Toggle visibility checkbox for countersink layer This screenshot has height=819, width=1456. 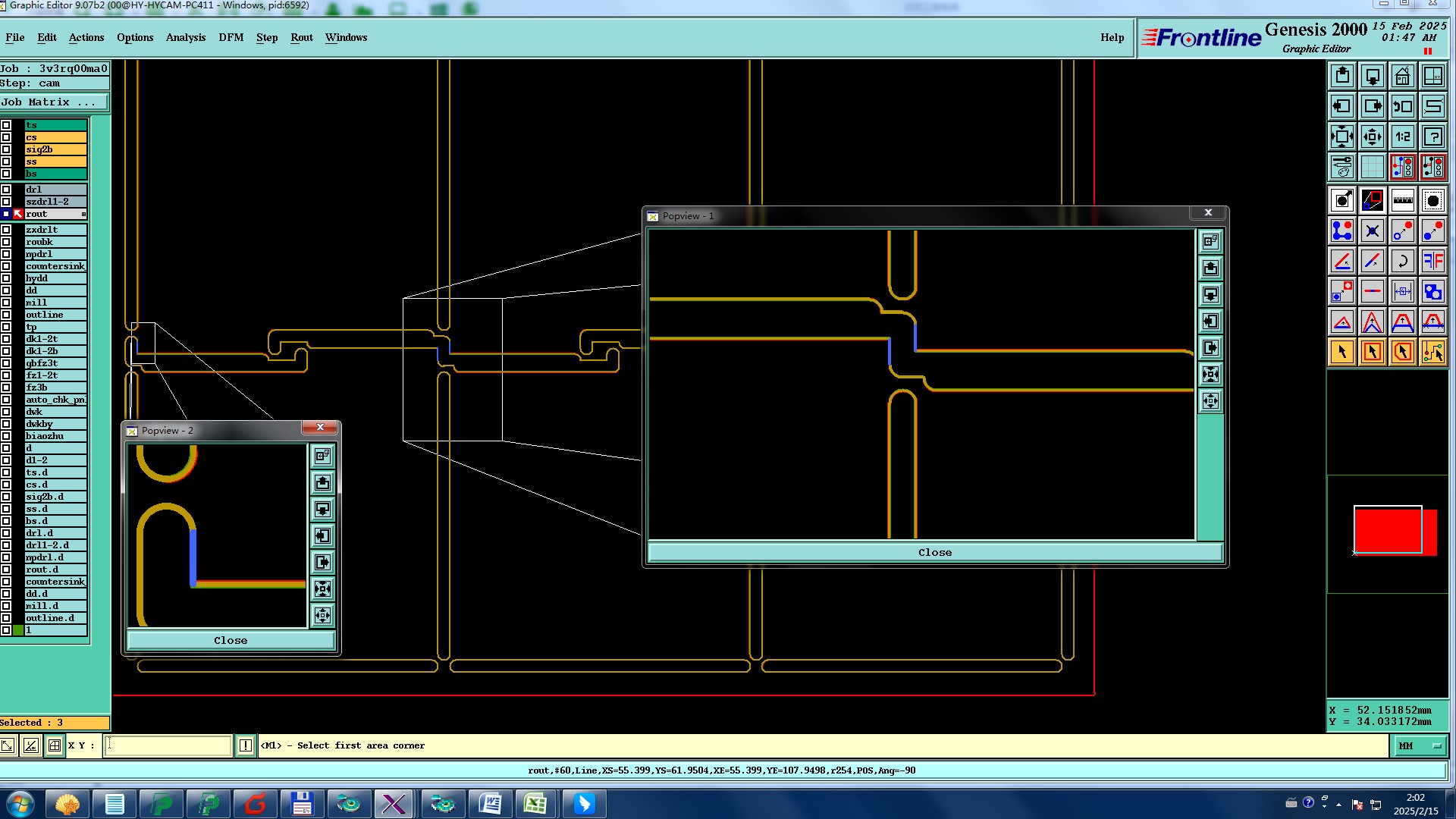[x=6, y=266]
